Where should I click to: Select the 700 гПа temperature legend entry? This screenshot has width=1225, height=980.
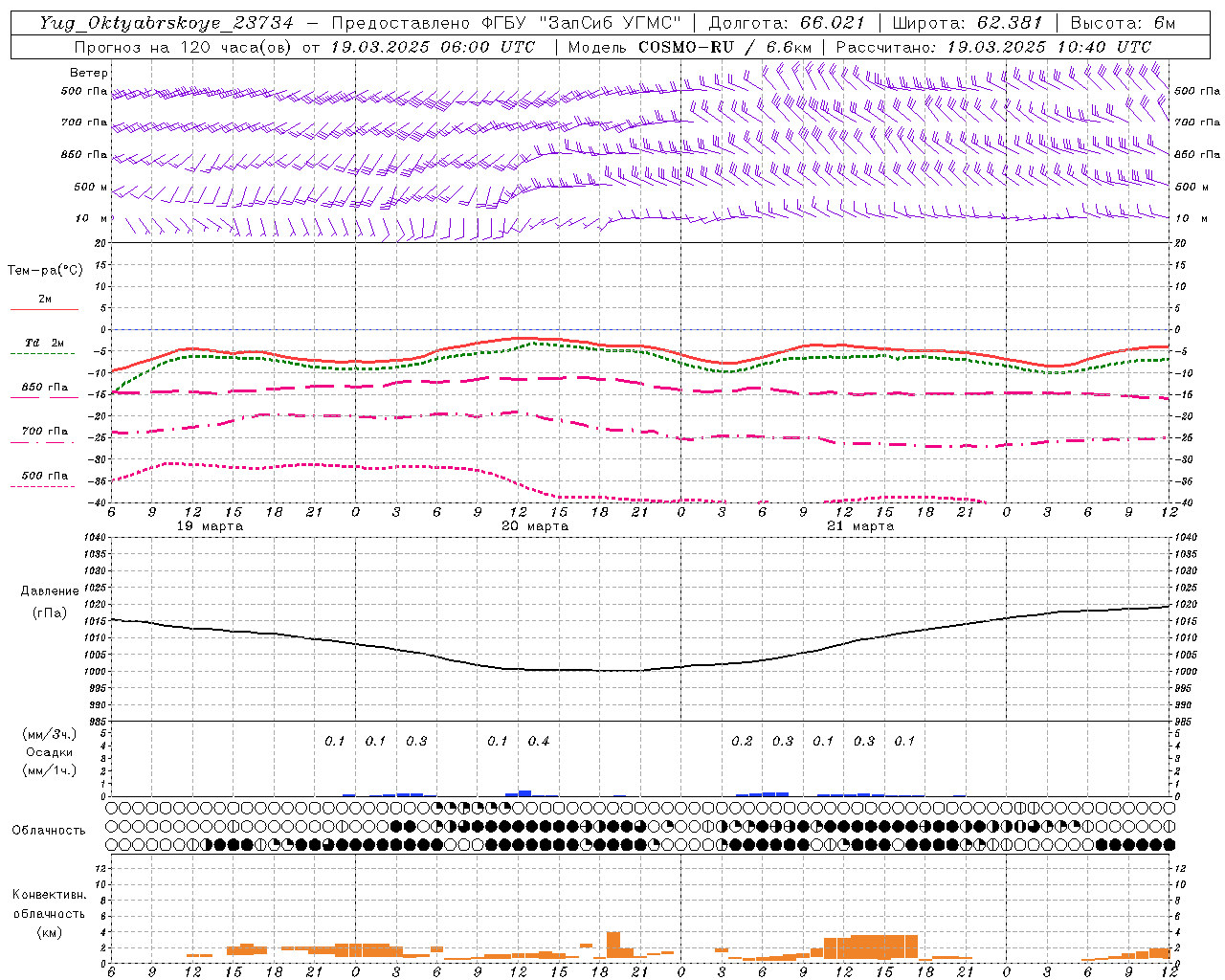[x=44, y=432]
